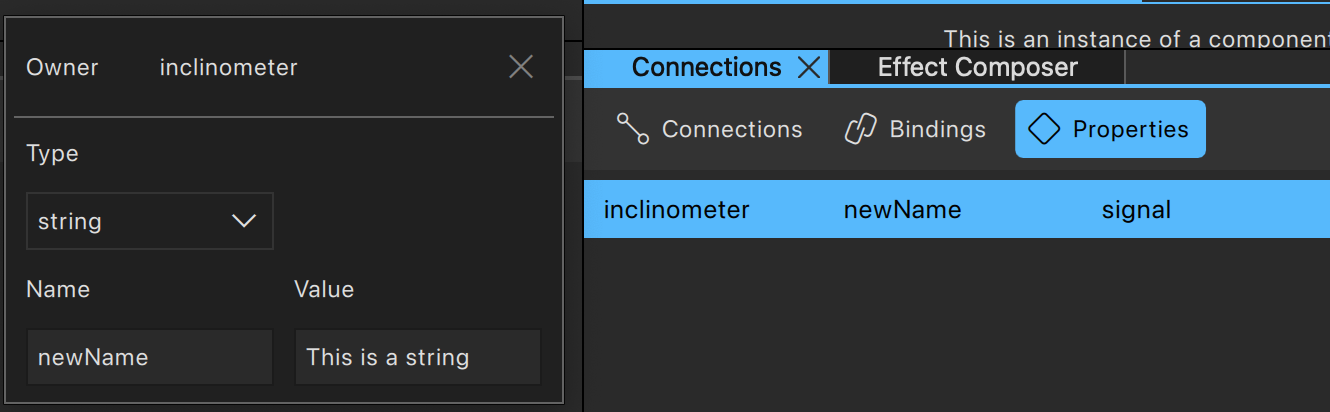
Task: Close the Connections tab with its X
Action: [x=809, y=68]
